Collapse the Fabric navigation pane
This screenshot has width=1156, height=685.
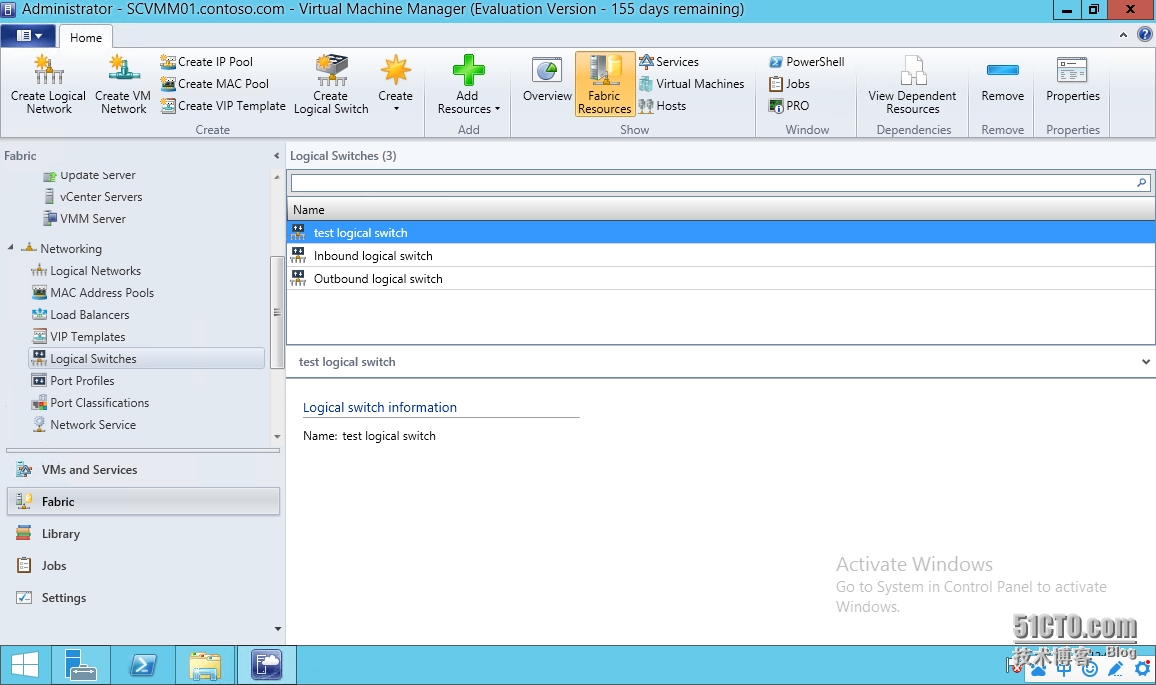tap(276, 156)
